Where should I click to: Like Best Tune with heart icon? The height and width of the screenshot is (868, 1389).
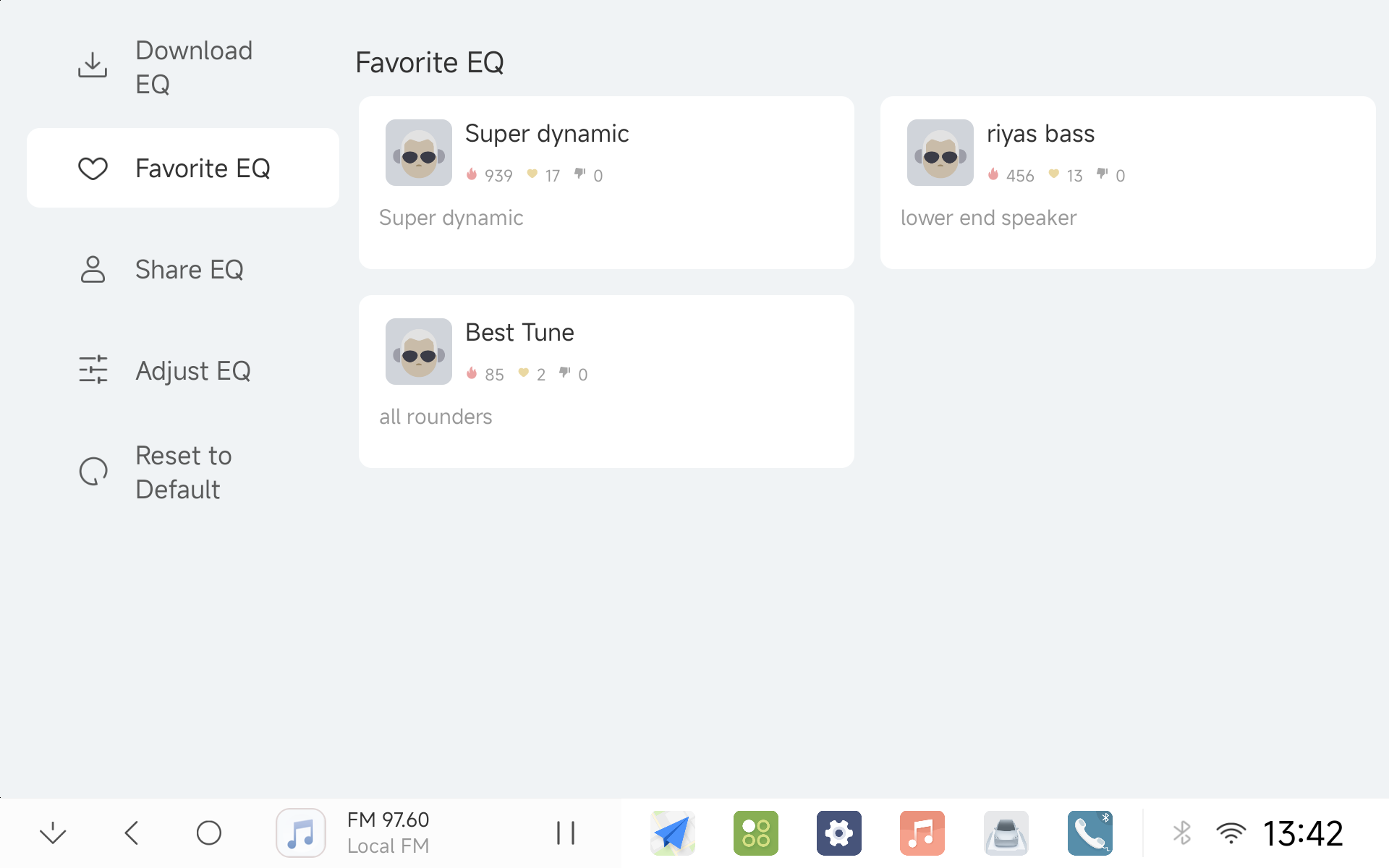click(524, 373)
